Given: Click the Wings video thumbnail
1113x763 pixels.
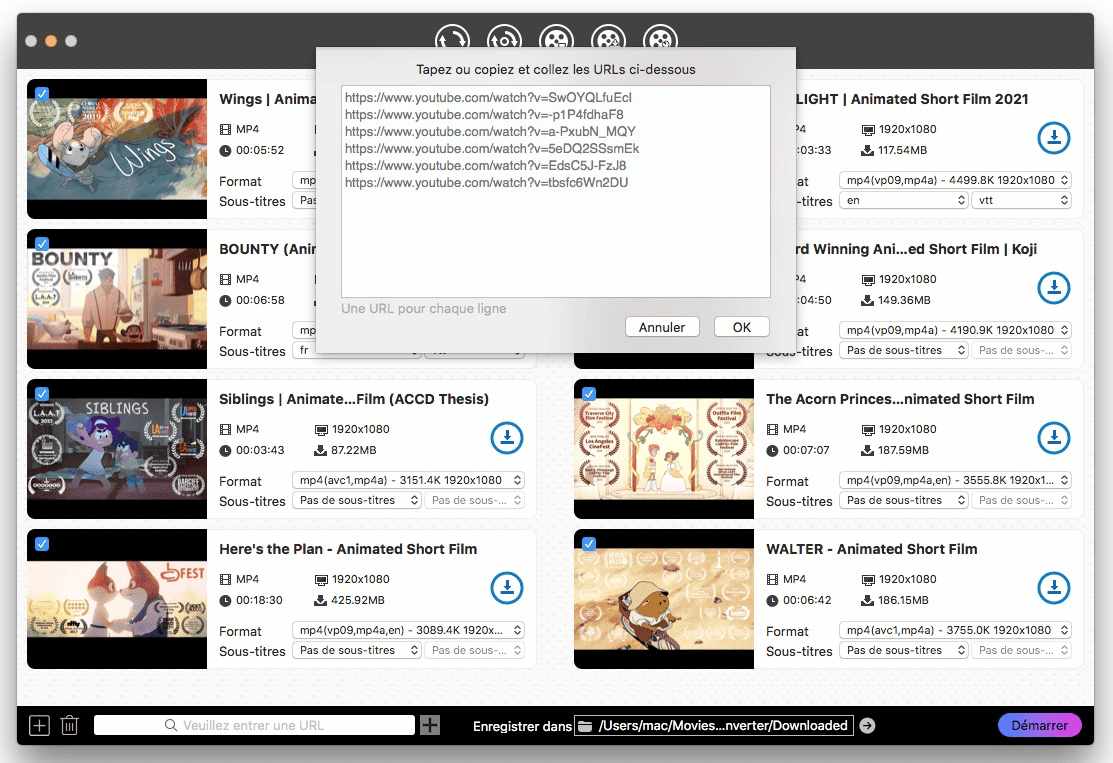Looking at the screenshot, I should coord(117,149).
